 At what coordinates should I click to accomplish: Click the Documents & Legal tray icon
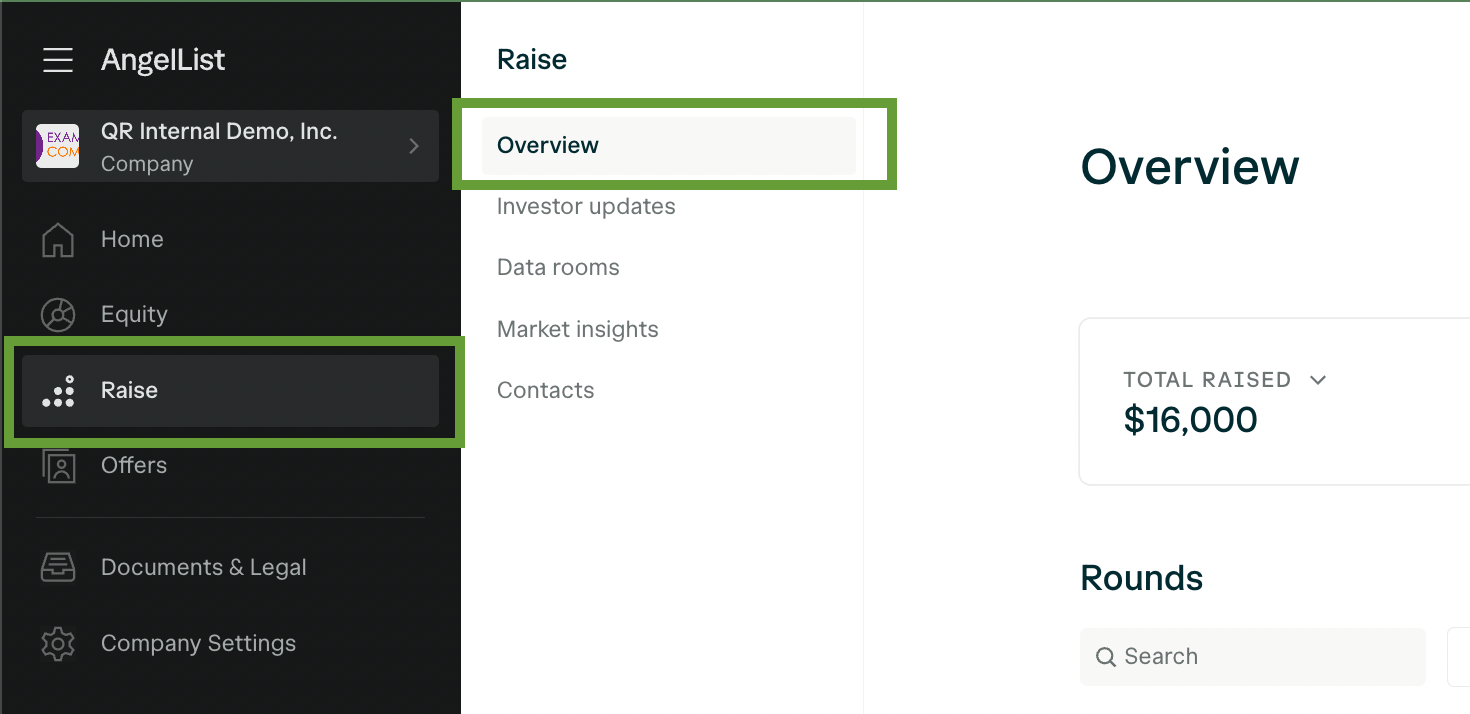click(x=58, y=567)
